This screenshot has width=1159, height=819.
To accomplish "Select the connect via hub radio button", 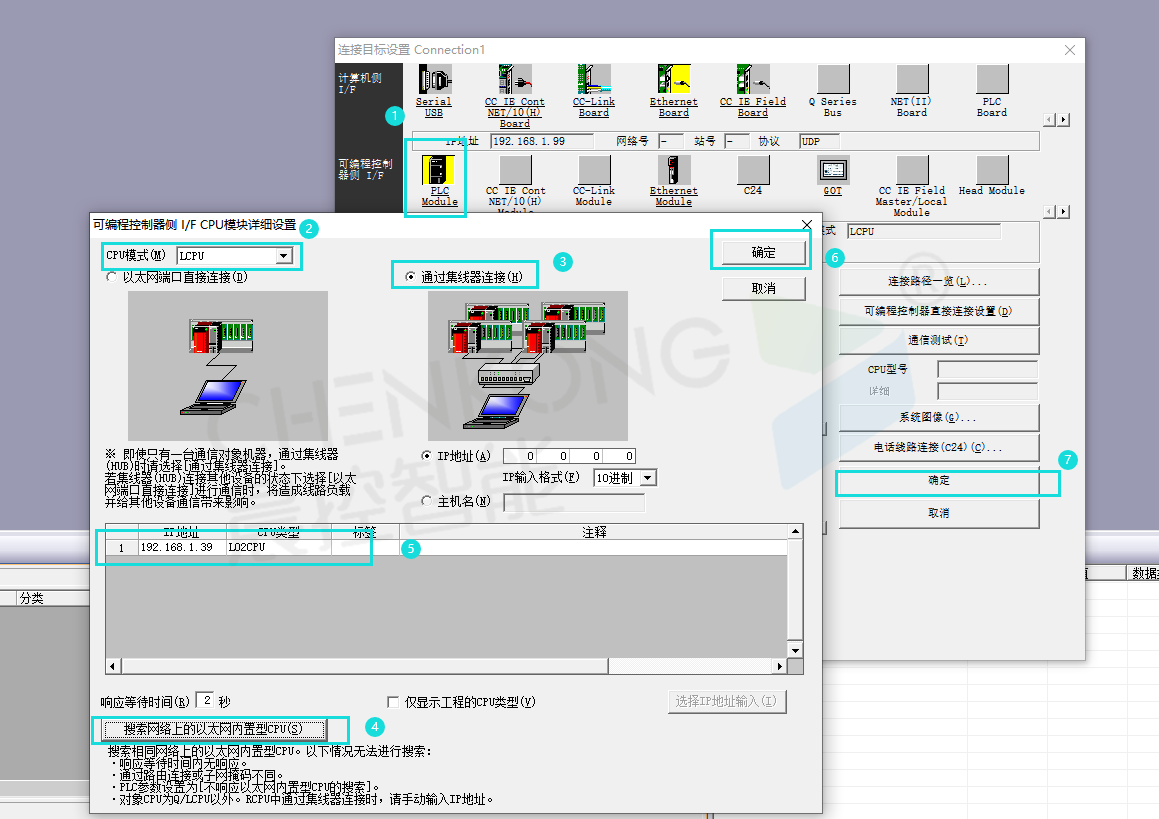I will pos(411,276).
